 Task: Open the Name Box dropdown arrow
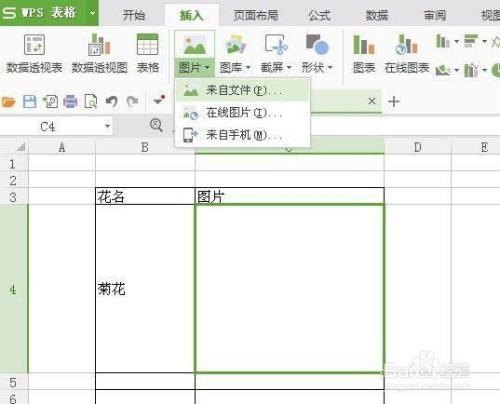click(107, 126)
